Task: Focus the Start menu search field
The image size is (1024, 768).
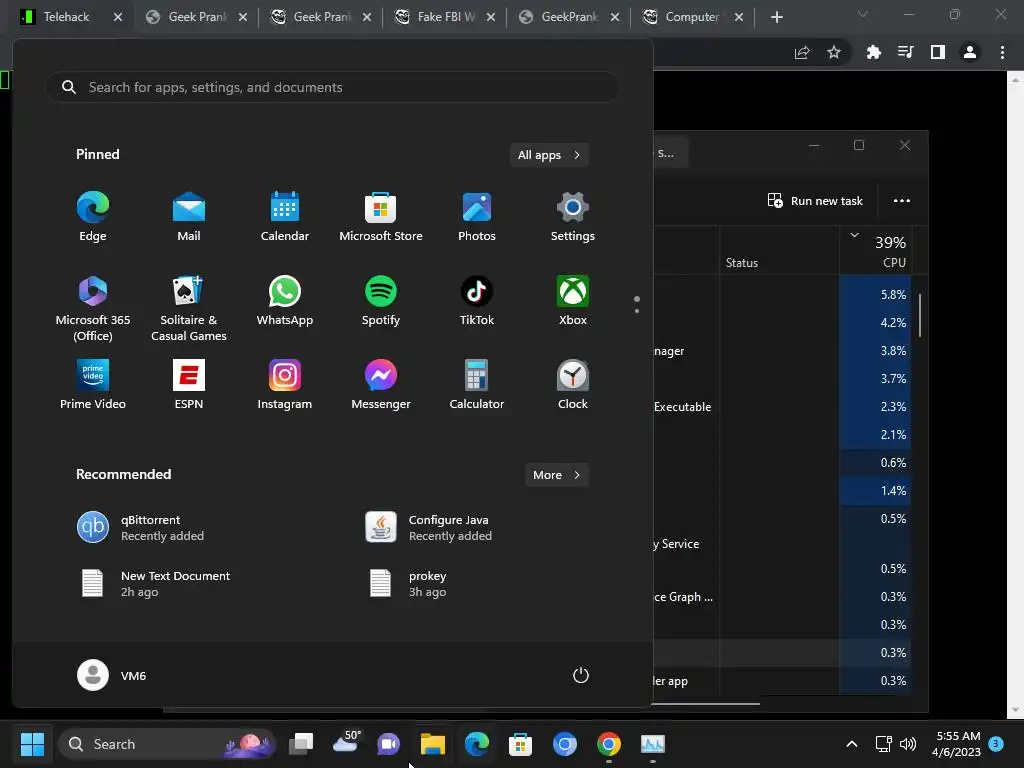Action: (x=332, y=88)
